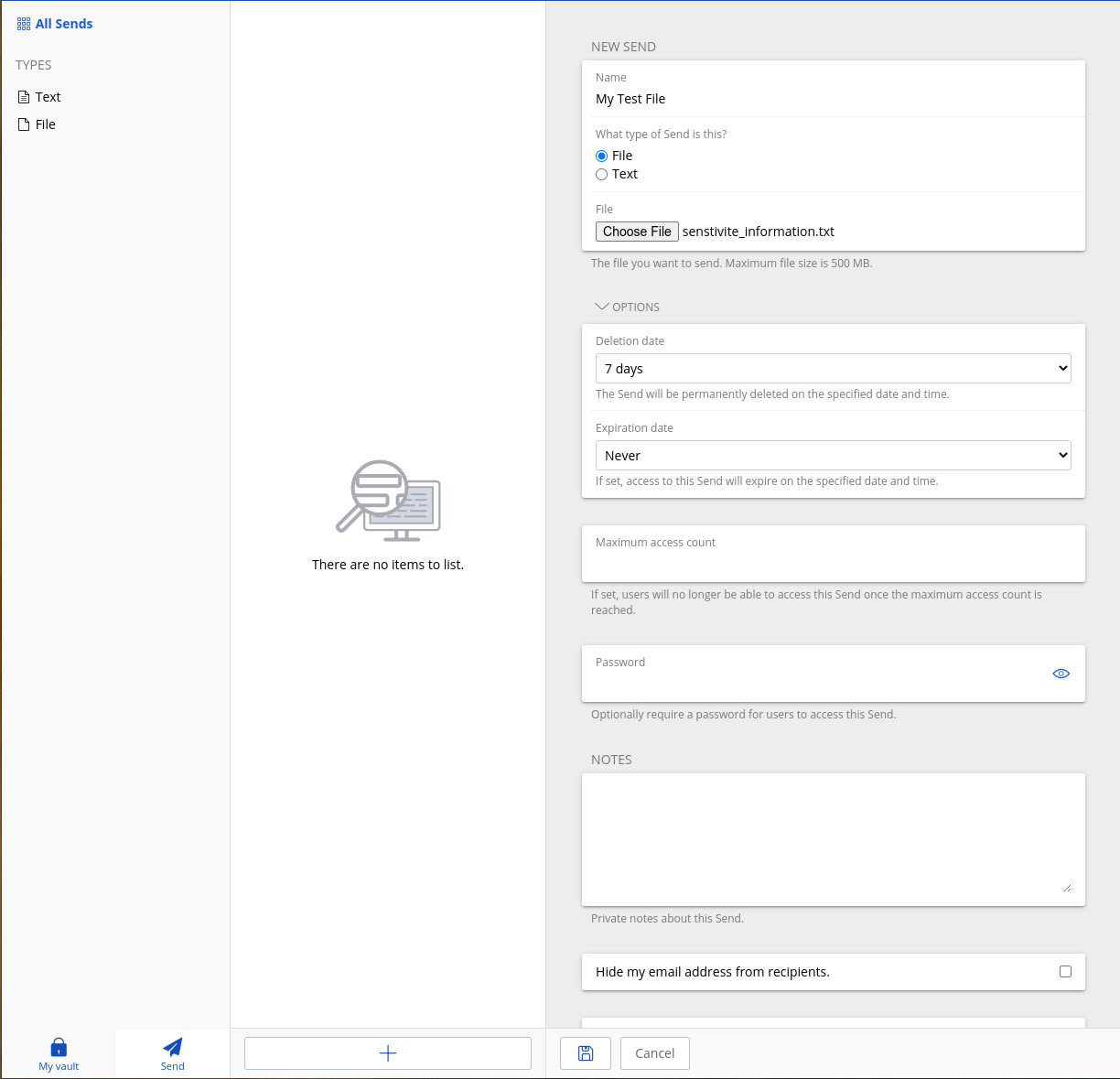Select All Sends in the sidebar
Viewport: 1120px width, 1079px height.
click(x=63, y=23)
